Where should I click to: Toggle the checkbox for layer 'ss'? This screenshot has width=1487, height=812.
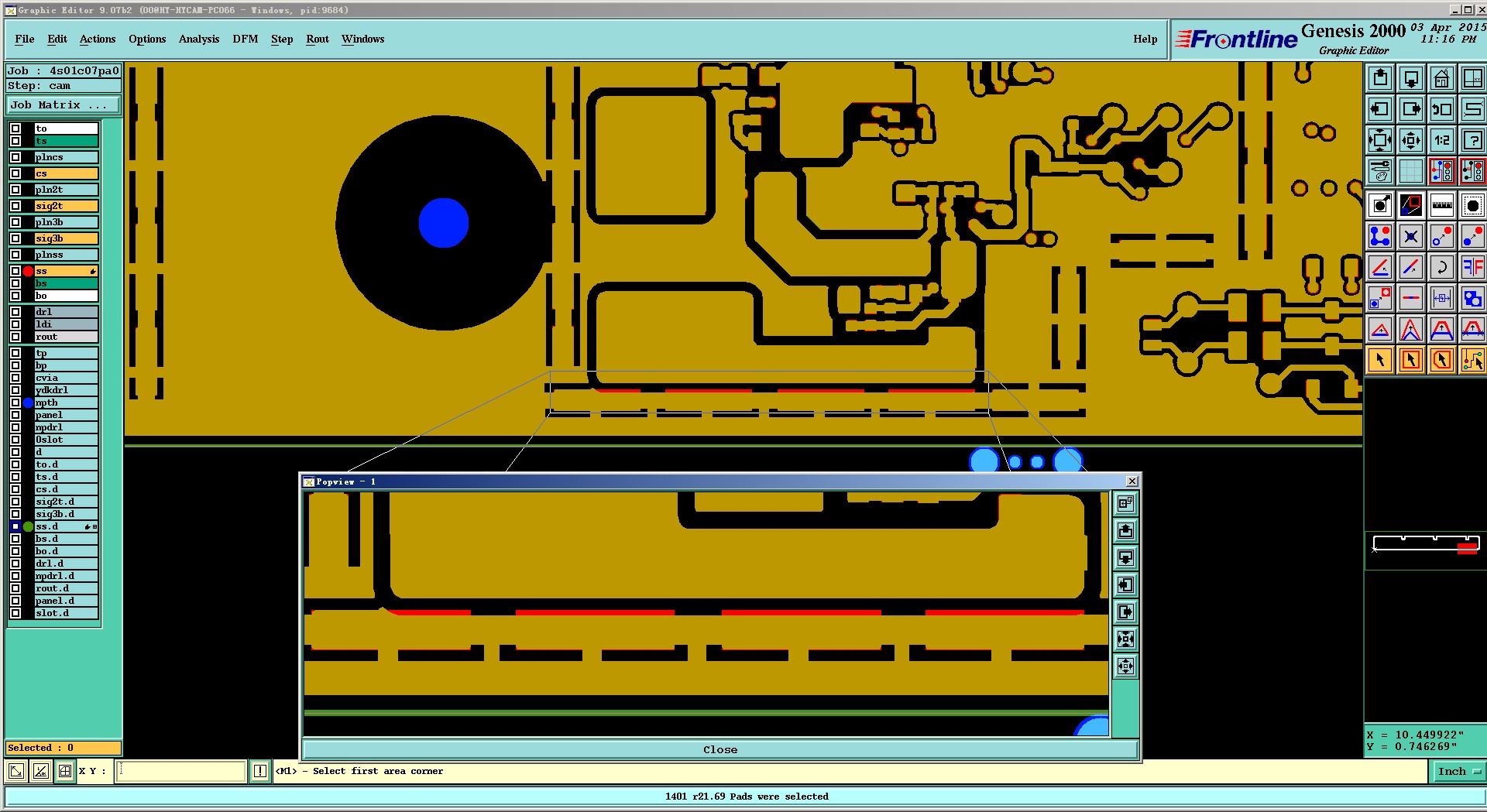(15, 271)
